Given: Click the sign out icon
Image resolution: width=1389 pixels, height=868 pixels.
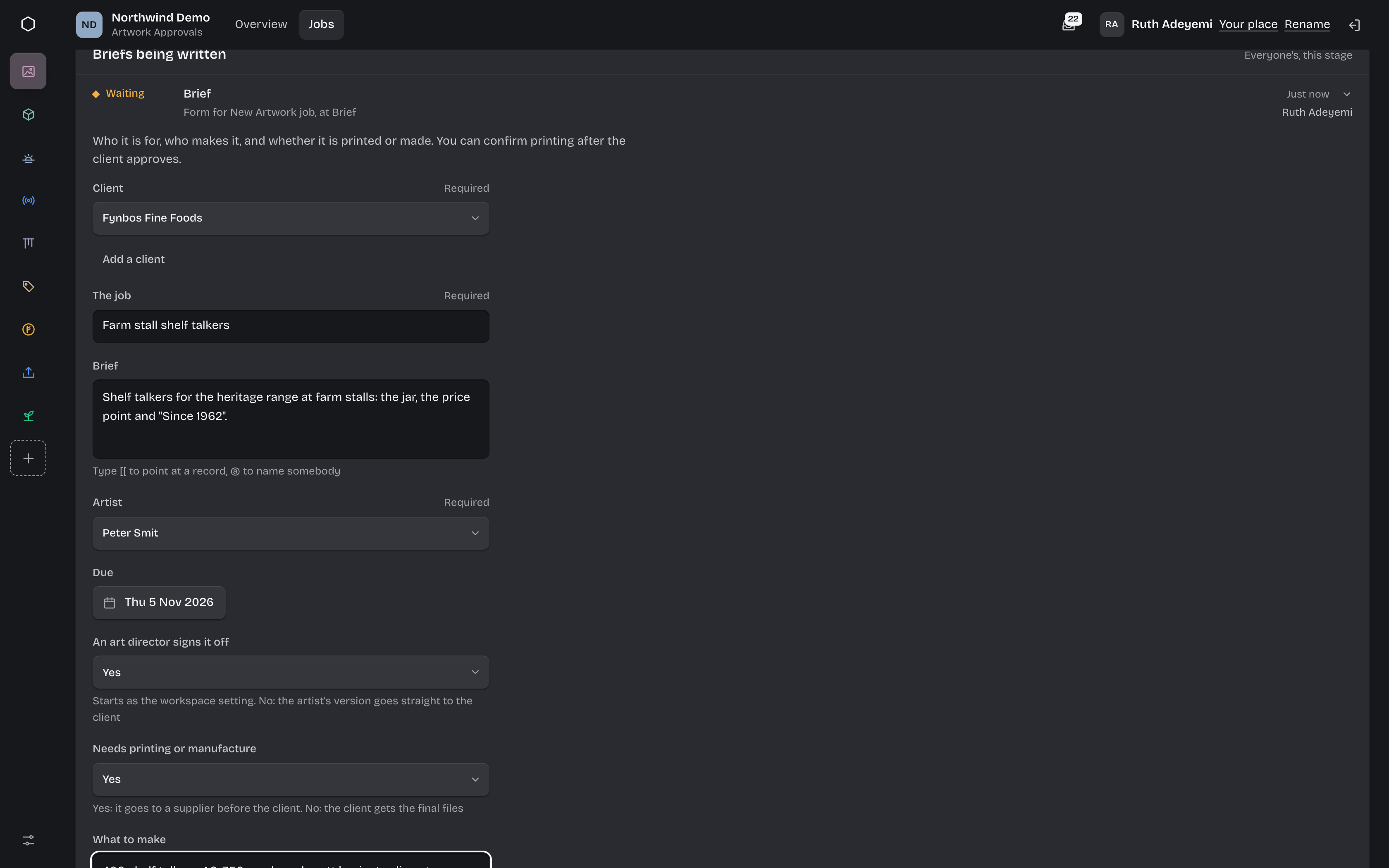Looking at the screenshot, I should coord(1355,25).
